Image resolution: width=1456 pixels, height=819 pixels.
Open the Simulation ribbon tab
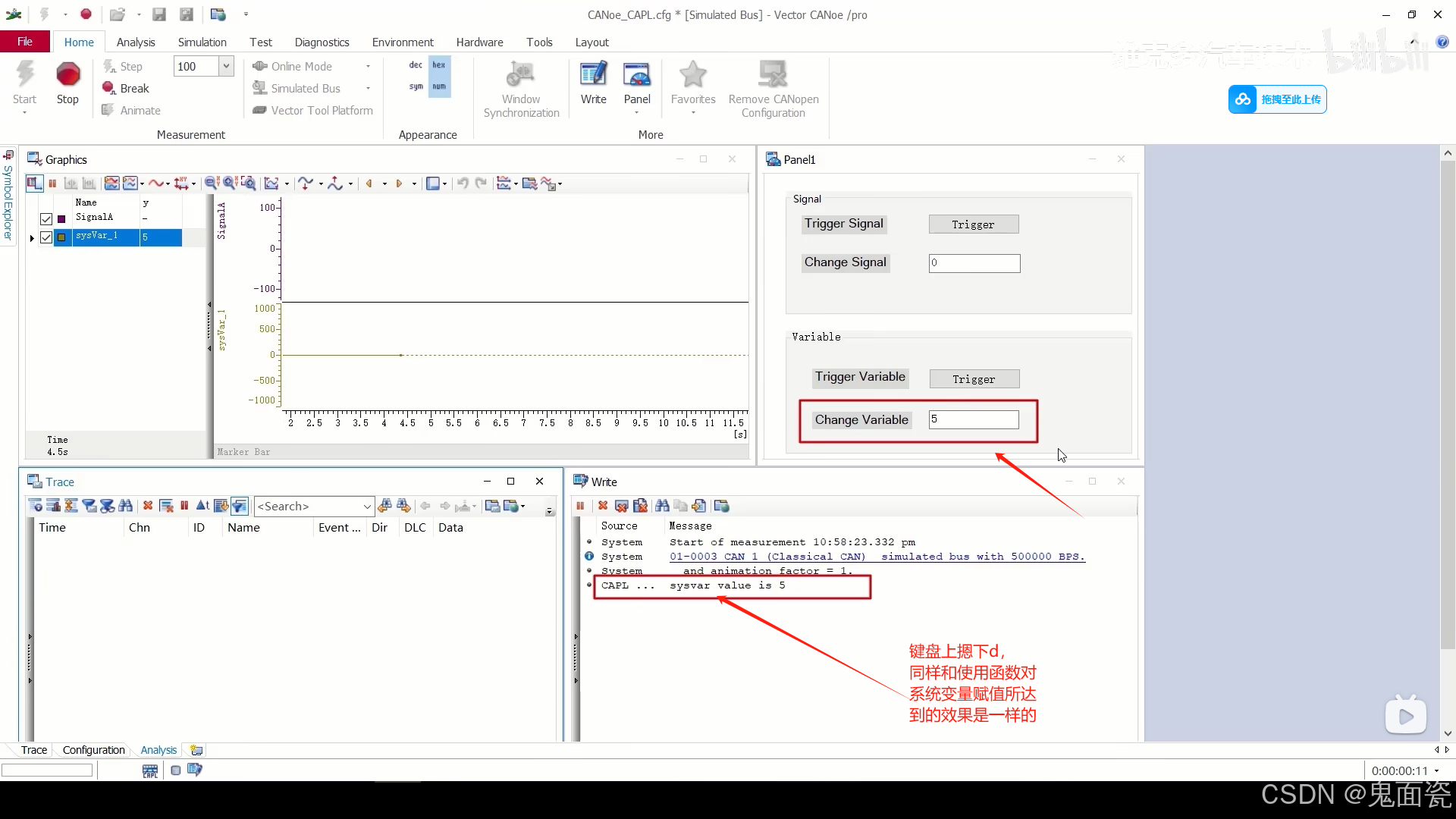click(202, 42)
